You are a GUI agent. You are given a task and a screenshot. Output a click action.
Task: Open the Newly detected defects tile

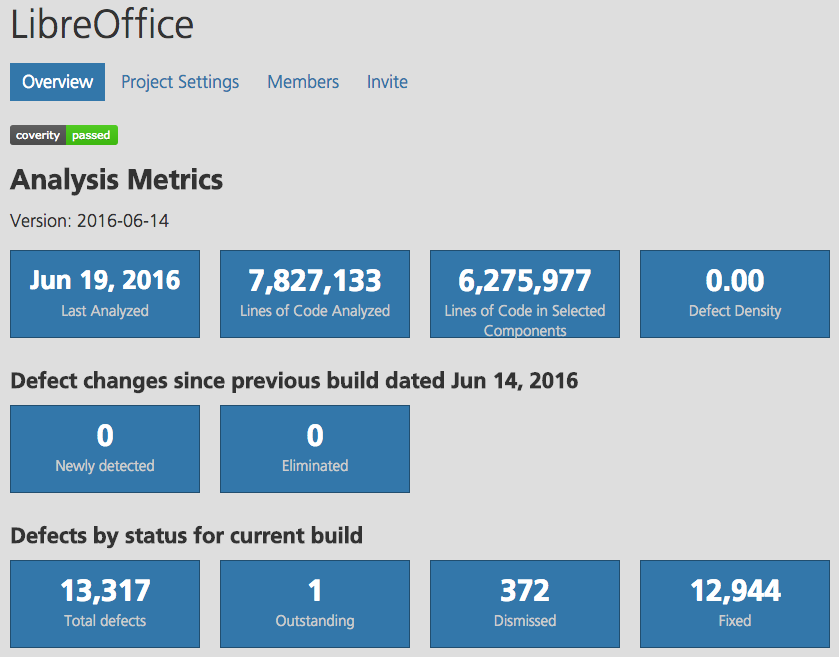click(x=105, y=449)
